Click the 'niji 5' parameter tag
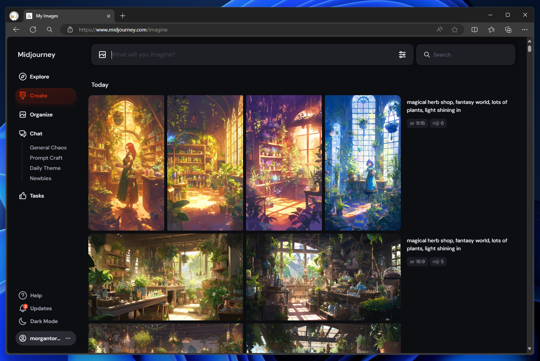Viewport: 540px width, 361px height. (438, 261)
